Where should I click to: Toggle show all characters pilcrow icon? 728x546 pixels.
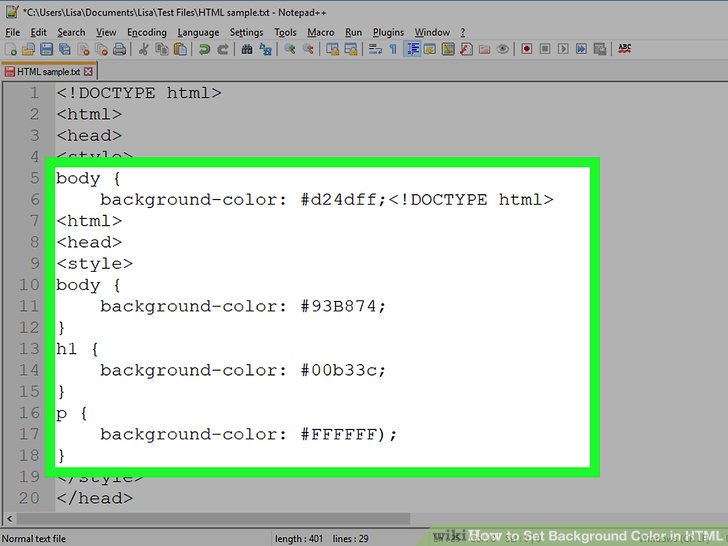(393, 49)
